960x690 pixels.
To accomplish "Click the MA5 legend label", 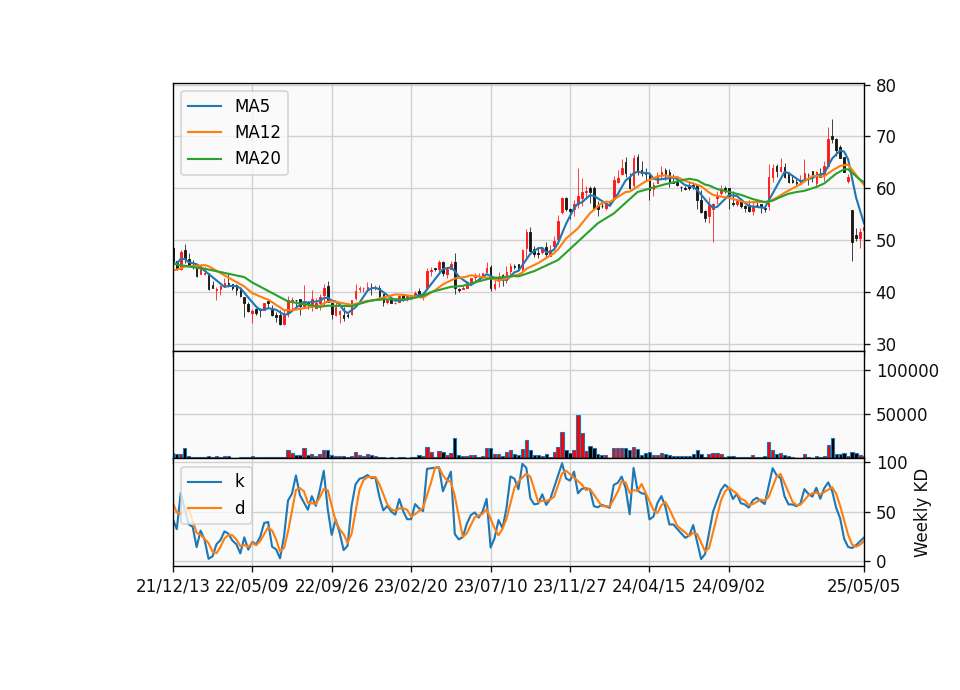I will point(252,106).
